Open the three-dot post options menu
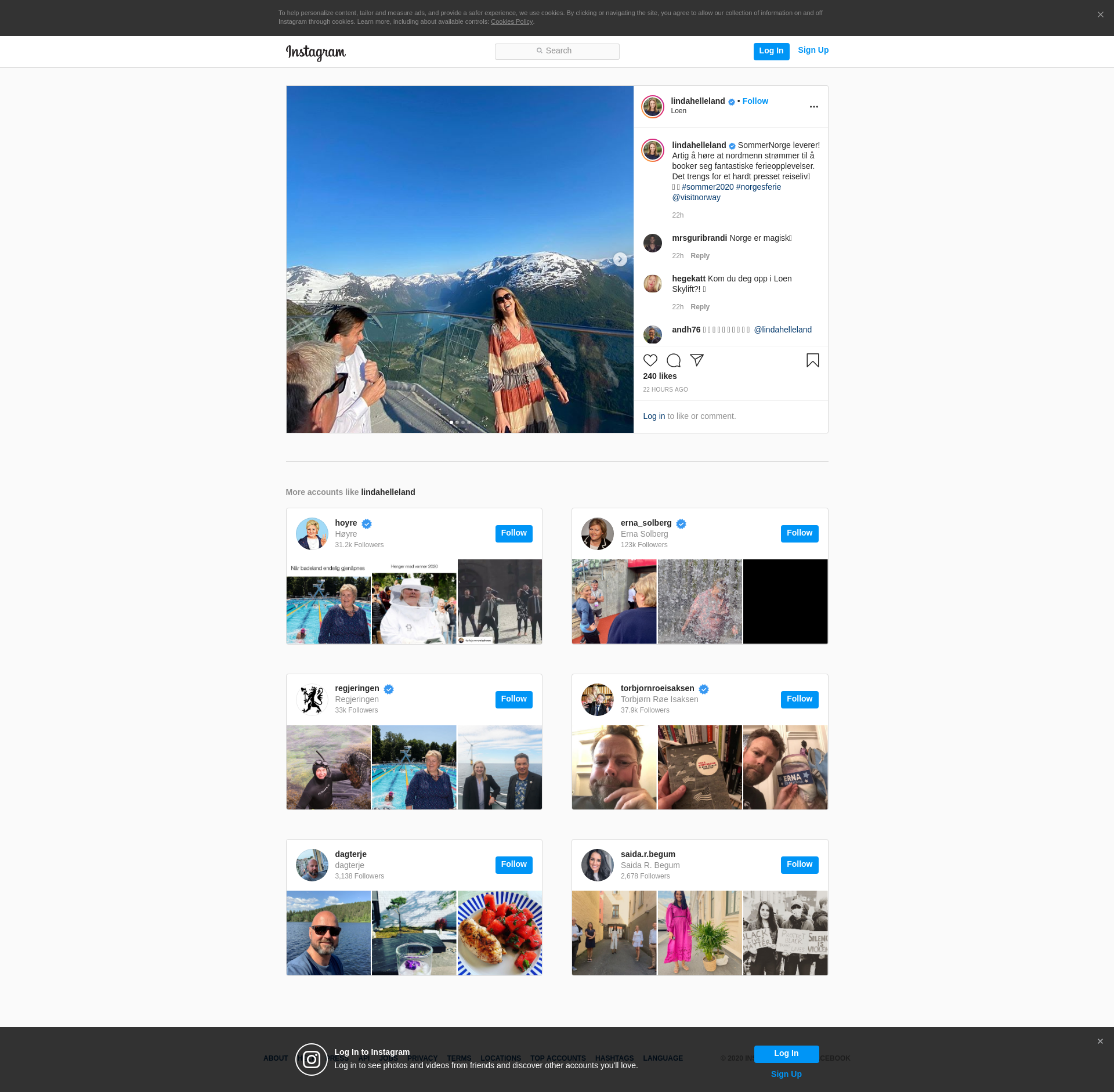The width and height of the screenshot is (1114, 1092). coord(813,107)
